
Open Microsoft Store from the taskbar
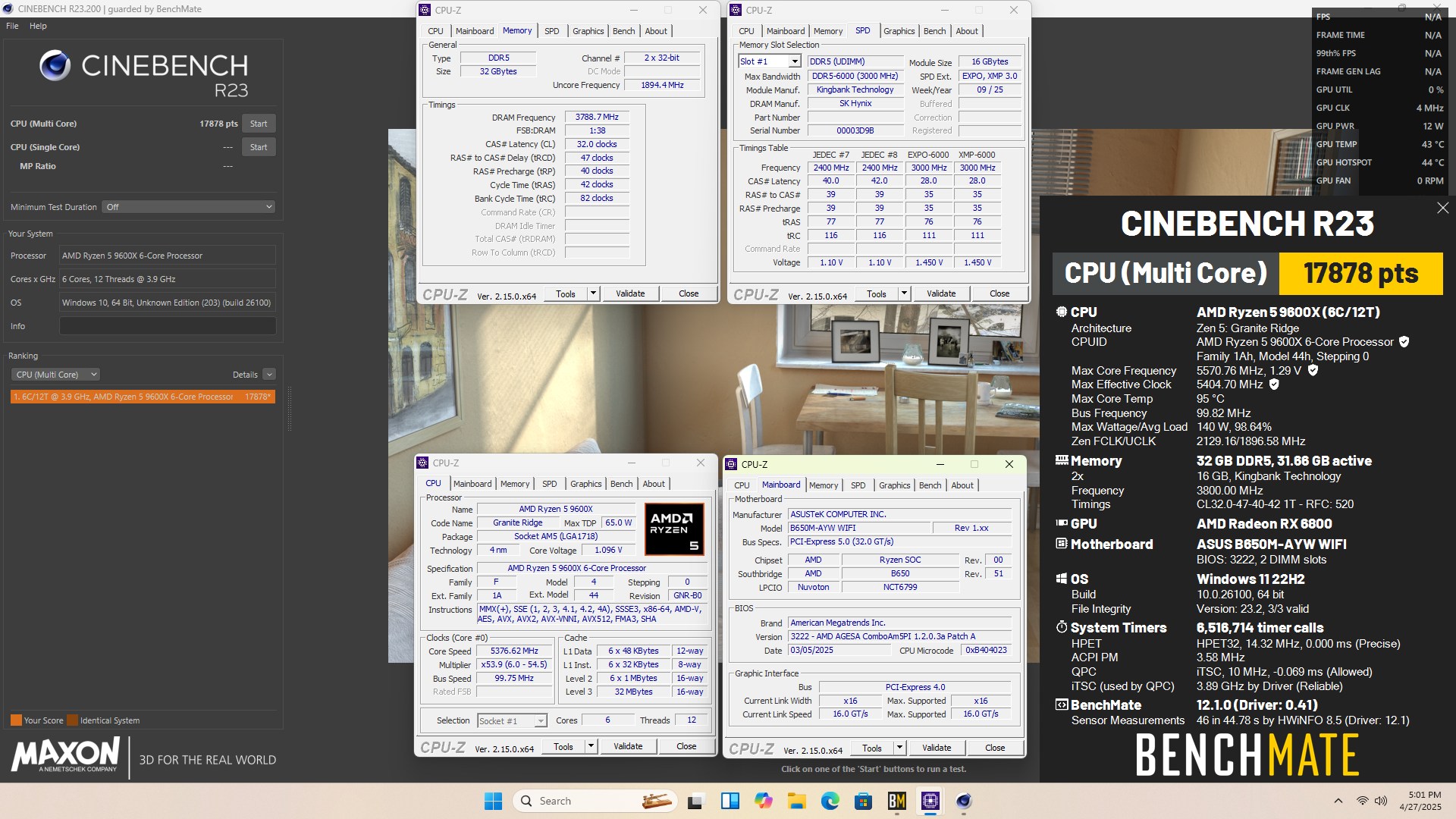863,801
